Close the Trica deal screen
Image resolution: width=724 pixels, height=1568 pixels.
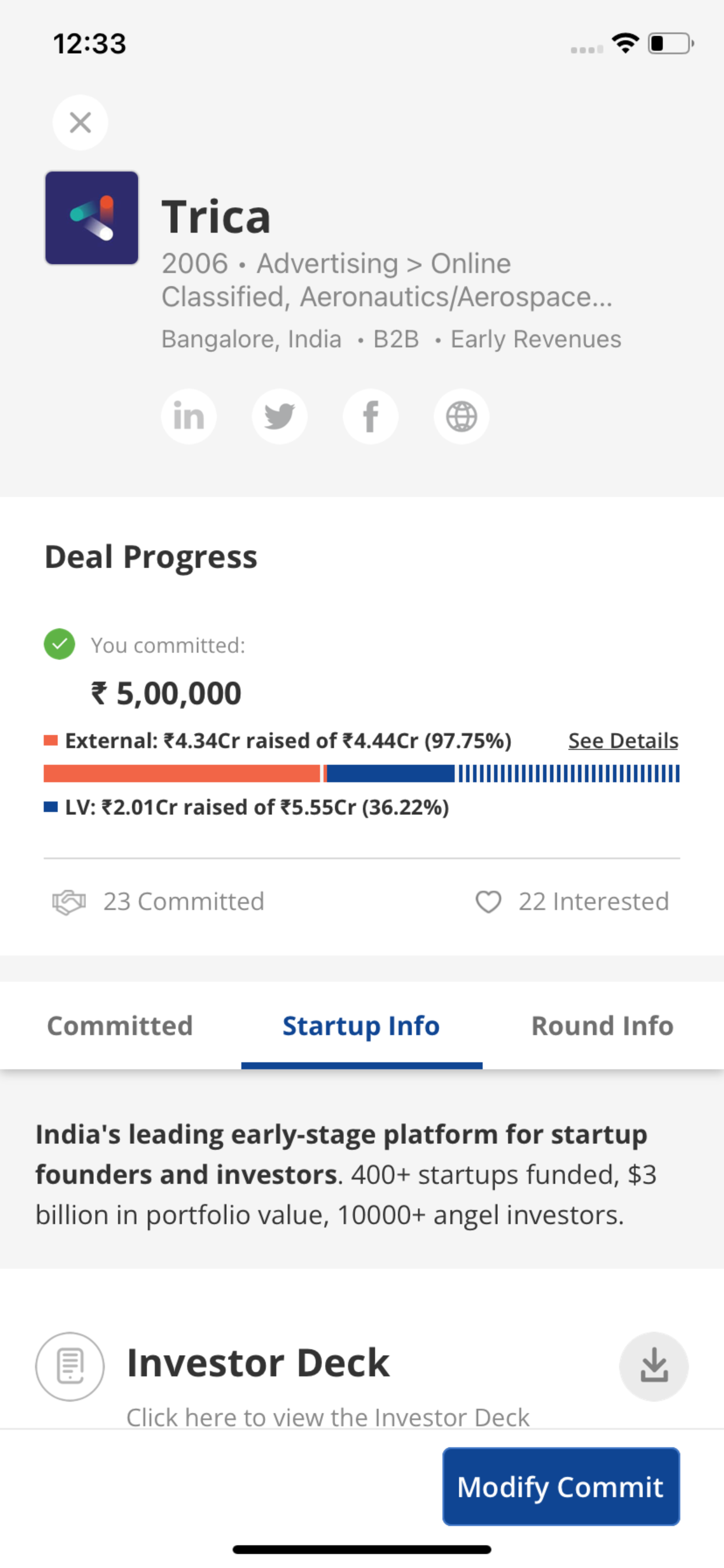[80, 123]
